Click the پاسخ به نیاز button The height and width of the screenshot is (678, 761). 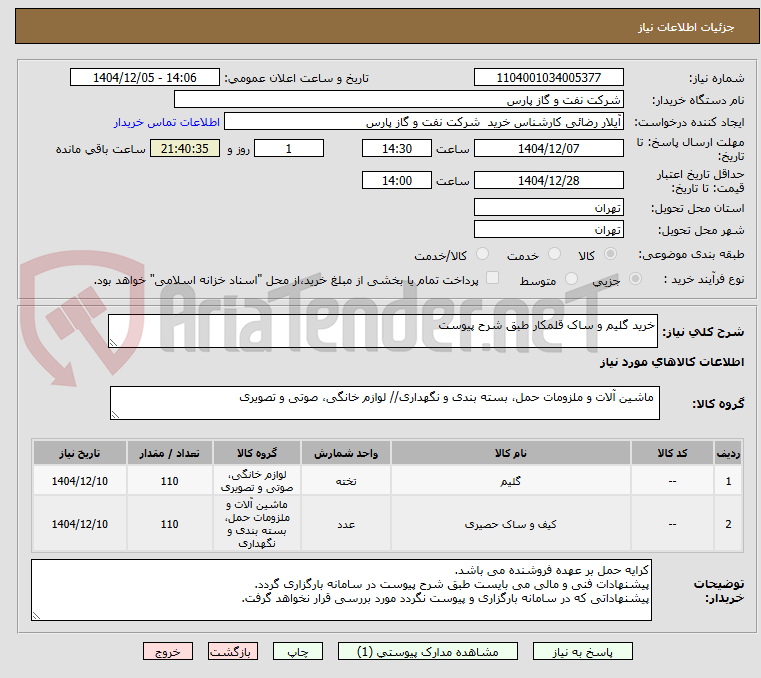[x=582, y=651]
